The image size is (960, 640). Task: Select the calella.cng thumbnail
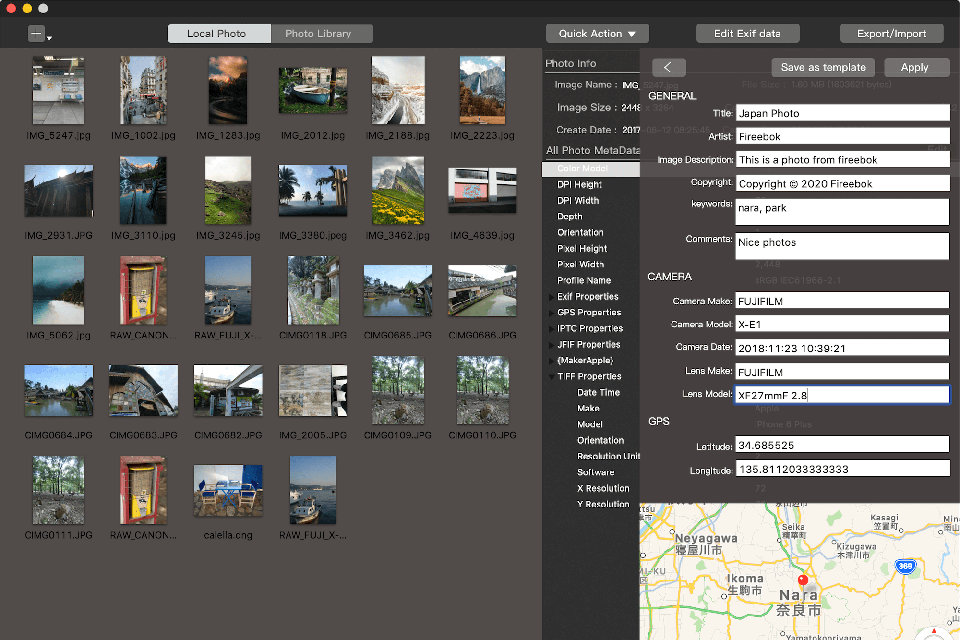[228, 491]
